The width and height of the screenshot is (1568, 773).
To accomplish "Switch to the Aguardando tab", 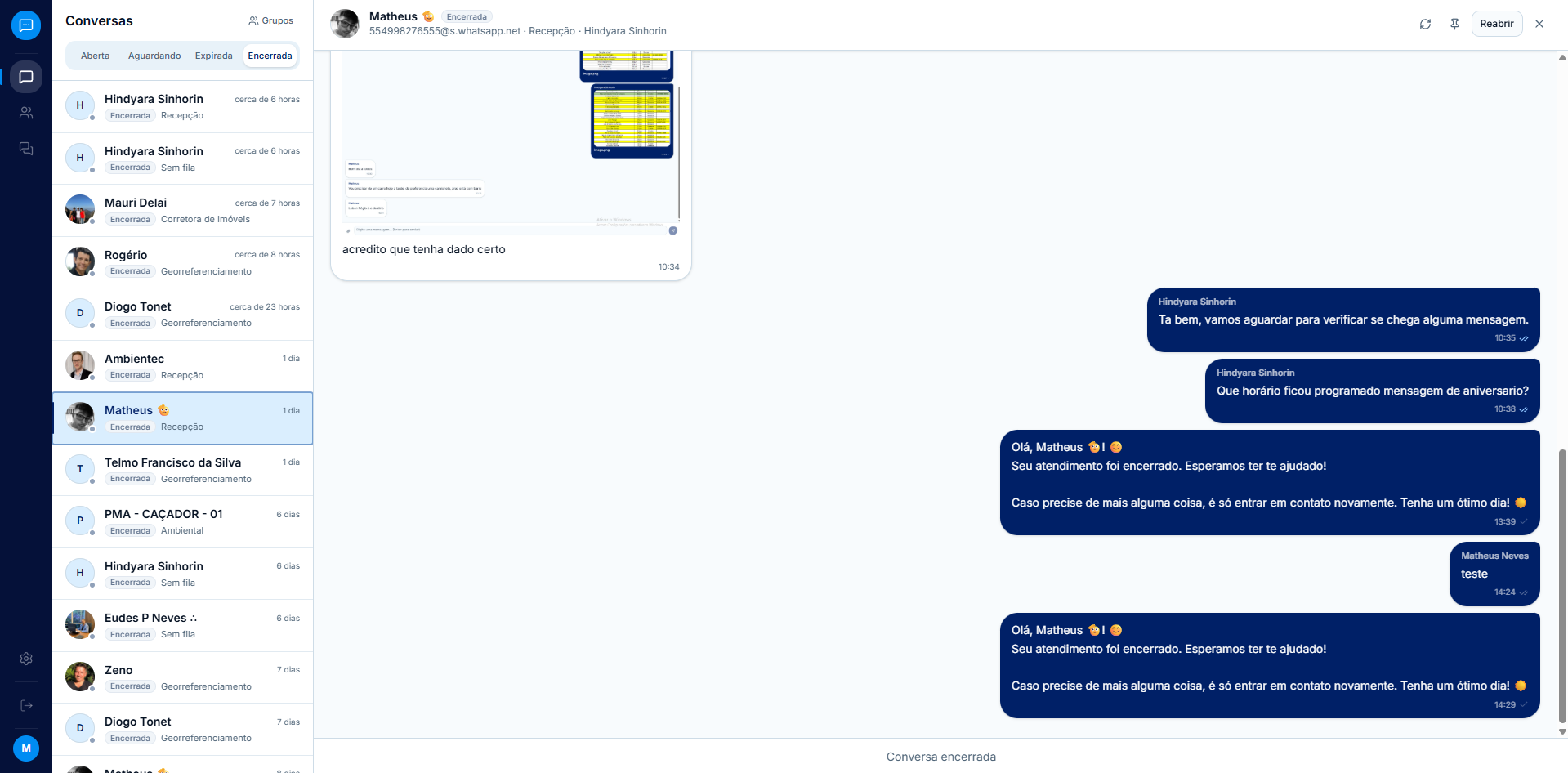I will tap(154, 56).
